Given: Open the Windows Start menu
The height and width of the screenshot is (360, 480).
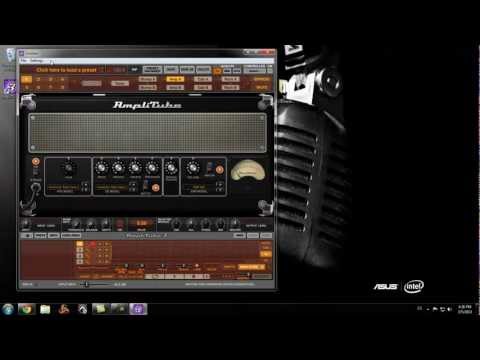Looking at the screenshot, I should (8, 309).
